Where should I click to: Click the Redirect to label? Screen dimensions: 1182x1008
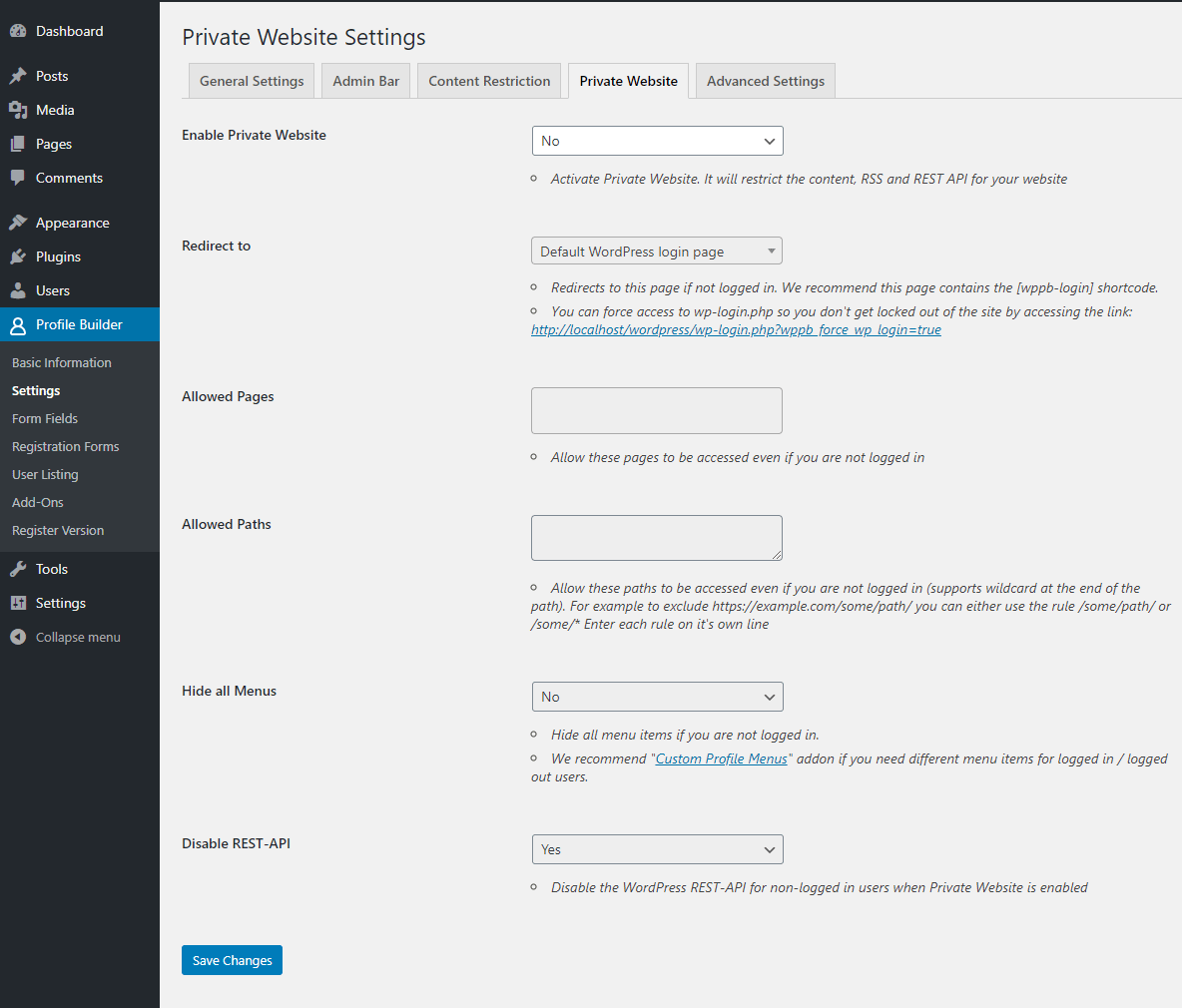coord(217,246)
